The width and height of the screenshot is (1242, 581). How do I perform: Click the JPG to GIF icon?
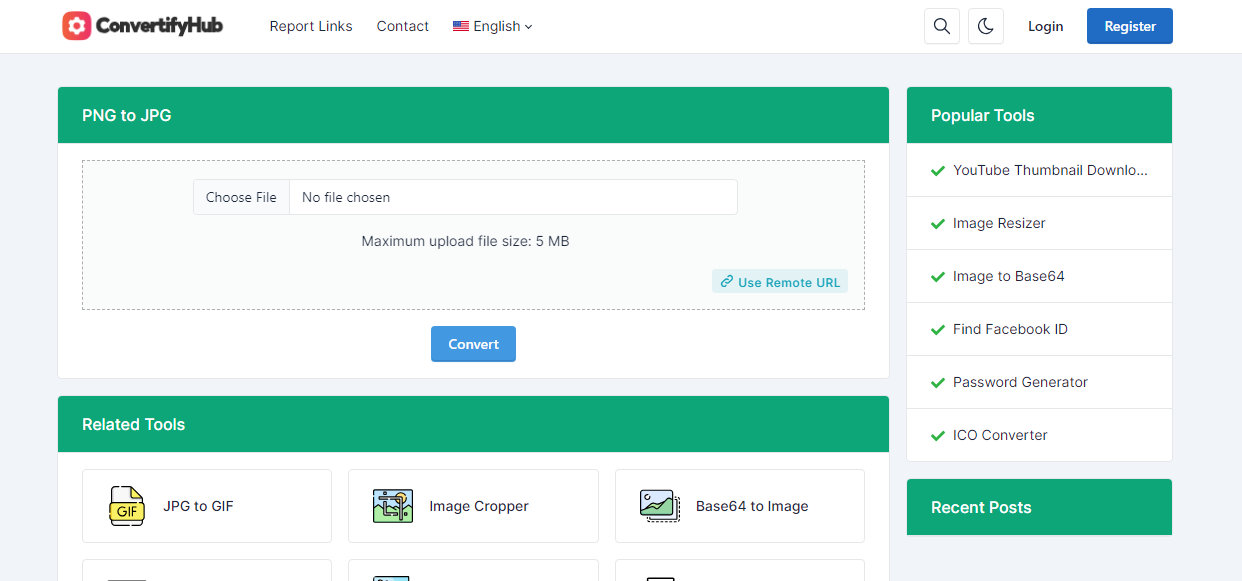[x=127, y=506]
